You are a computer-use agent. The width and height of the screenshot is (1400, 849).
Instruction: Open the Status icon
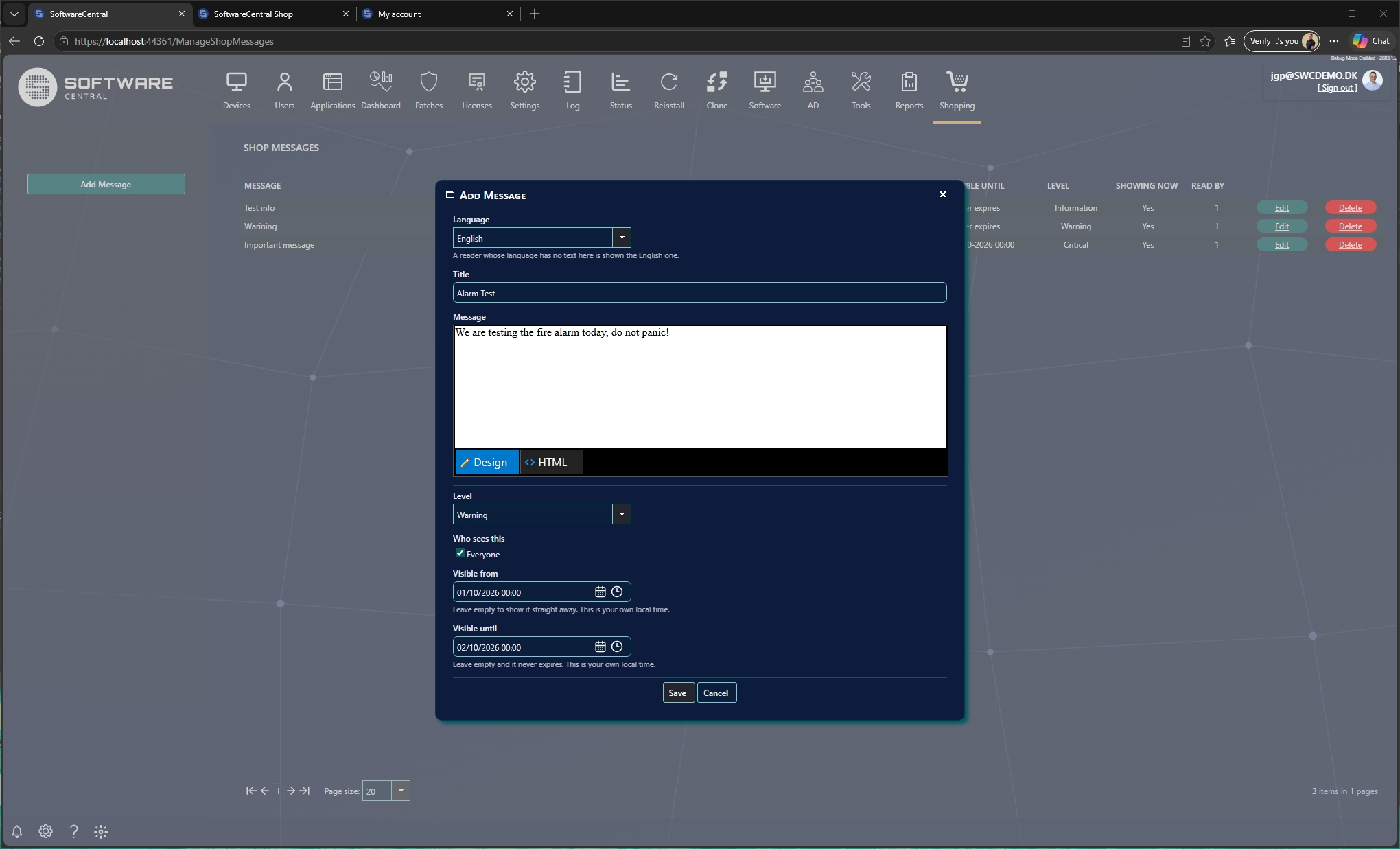(621, 91)
